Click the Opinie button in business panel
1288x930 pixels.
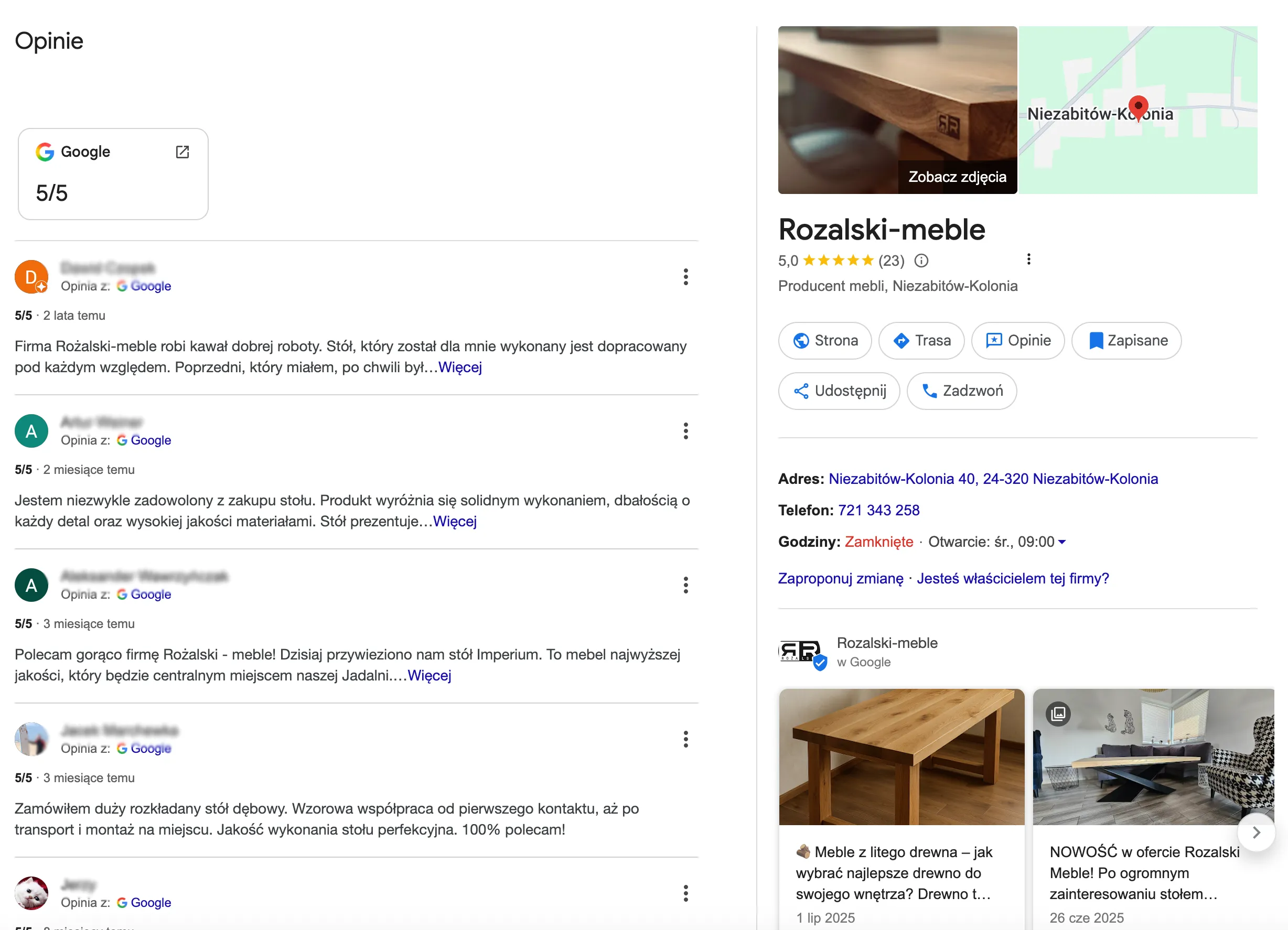(x=1017, y=340)
